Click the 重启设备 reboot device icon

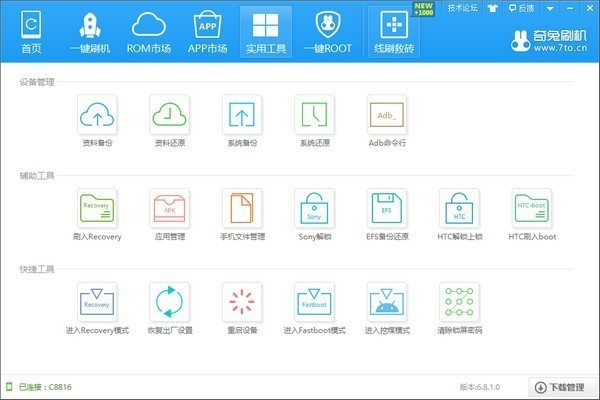click(242, 302)
